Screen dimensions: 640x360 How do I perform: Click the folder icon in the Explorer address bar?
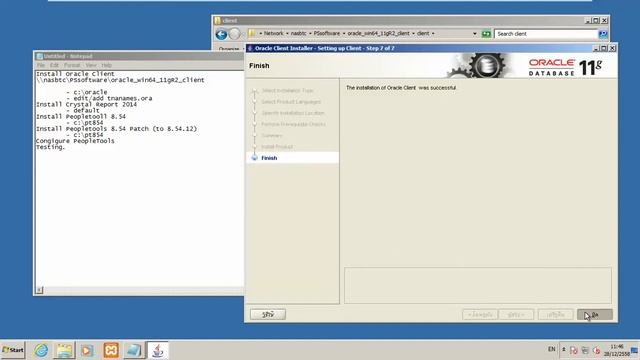(252, 33)
